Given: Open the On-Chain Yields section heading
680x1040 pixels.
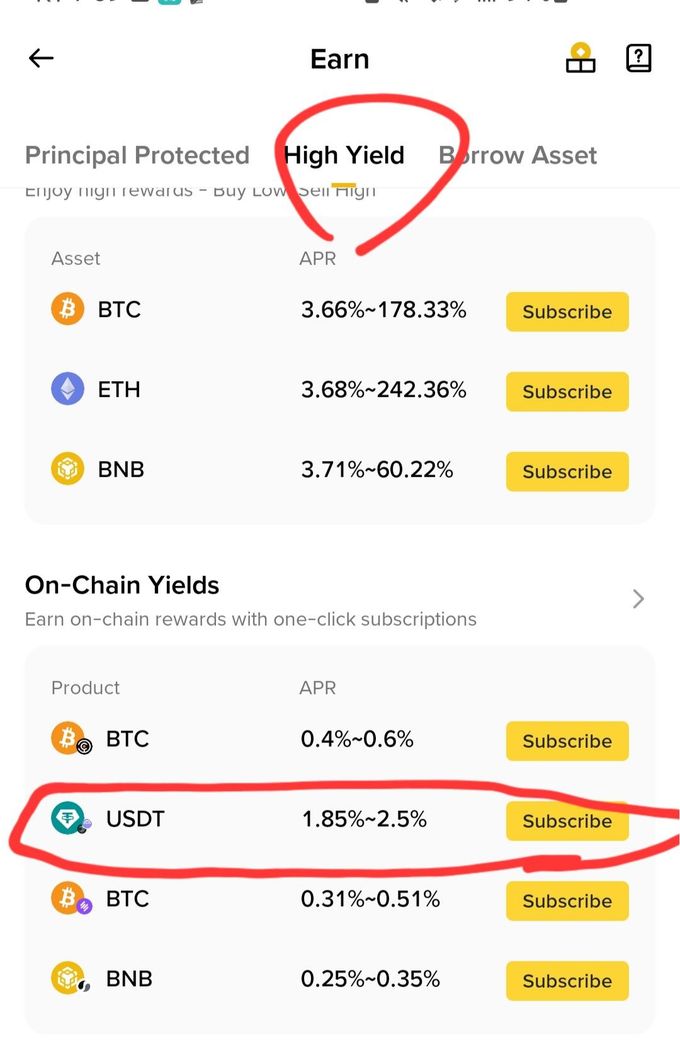Looking at the screenshot, I should [122, 585].
